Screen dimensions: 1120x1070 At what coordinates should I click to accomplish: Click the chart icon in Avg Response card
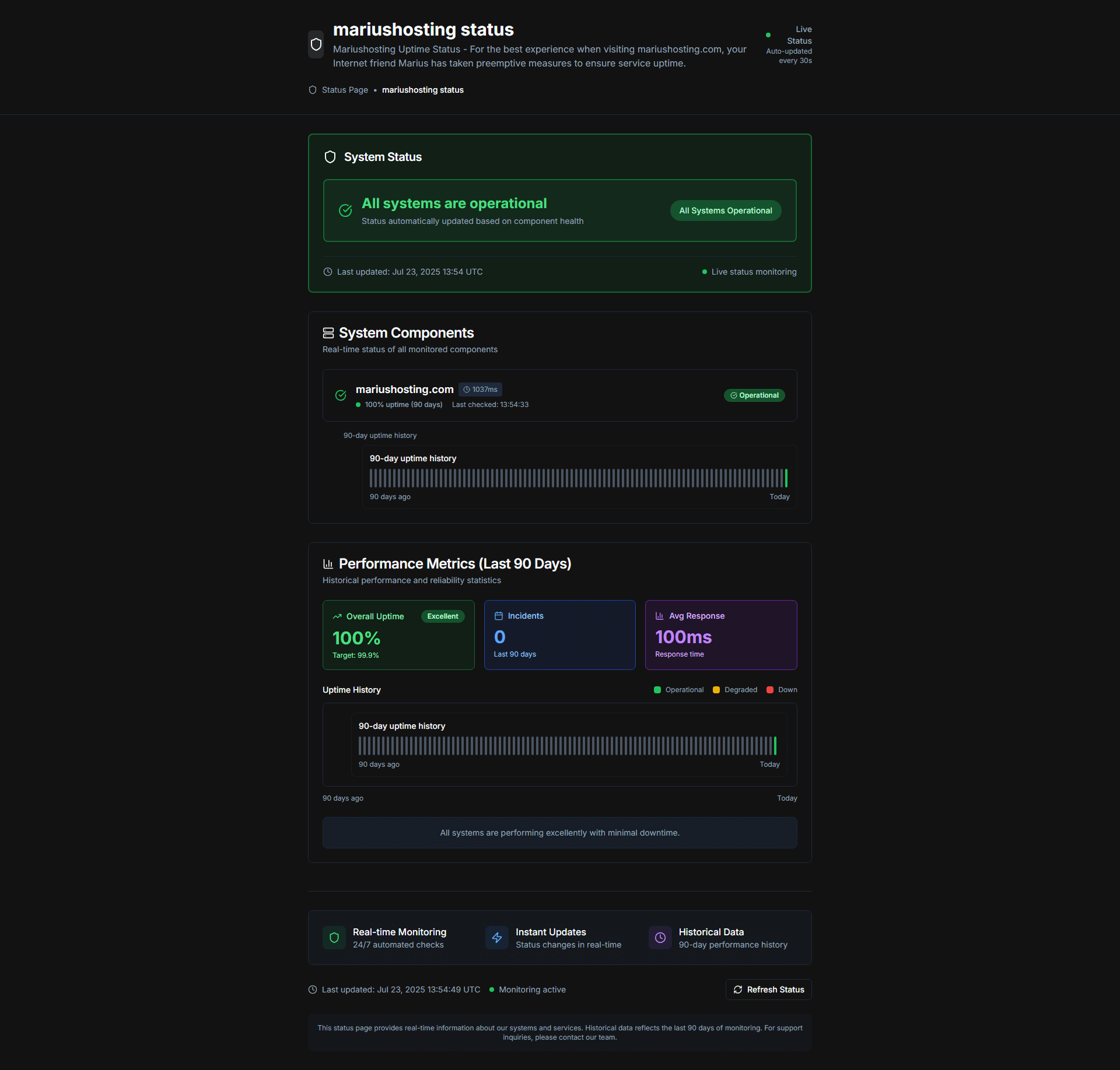click(660, 616)
